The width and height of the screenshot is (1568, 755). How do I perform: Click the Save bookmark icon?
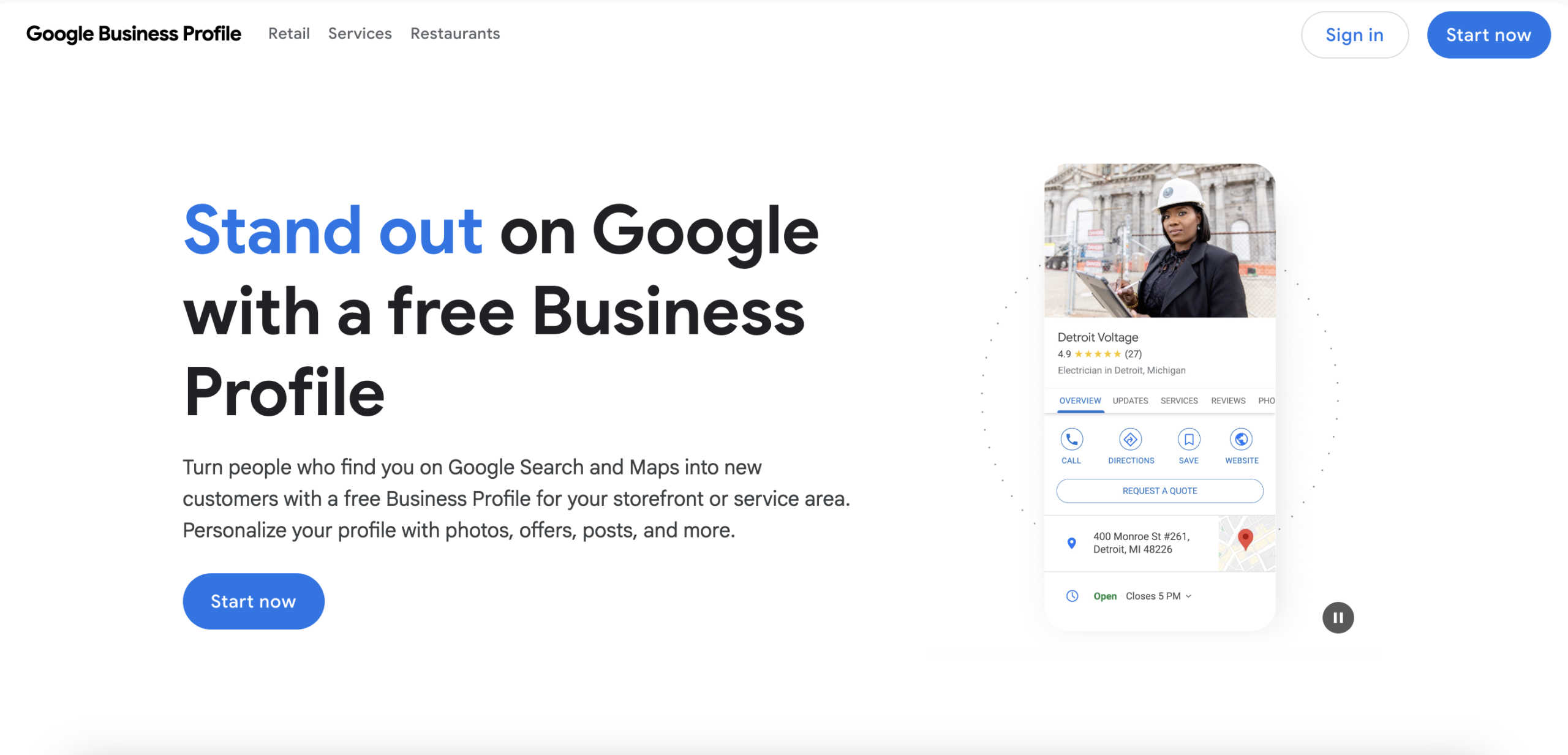point(1188,439)
